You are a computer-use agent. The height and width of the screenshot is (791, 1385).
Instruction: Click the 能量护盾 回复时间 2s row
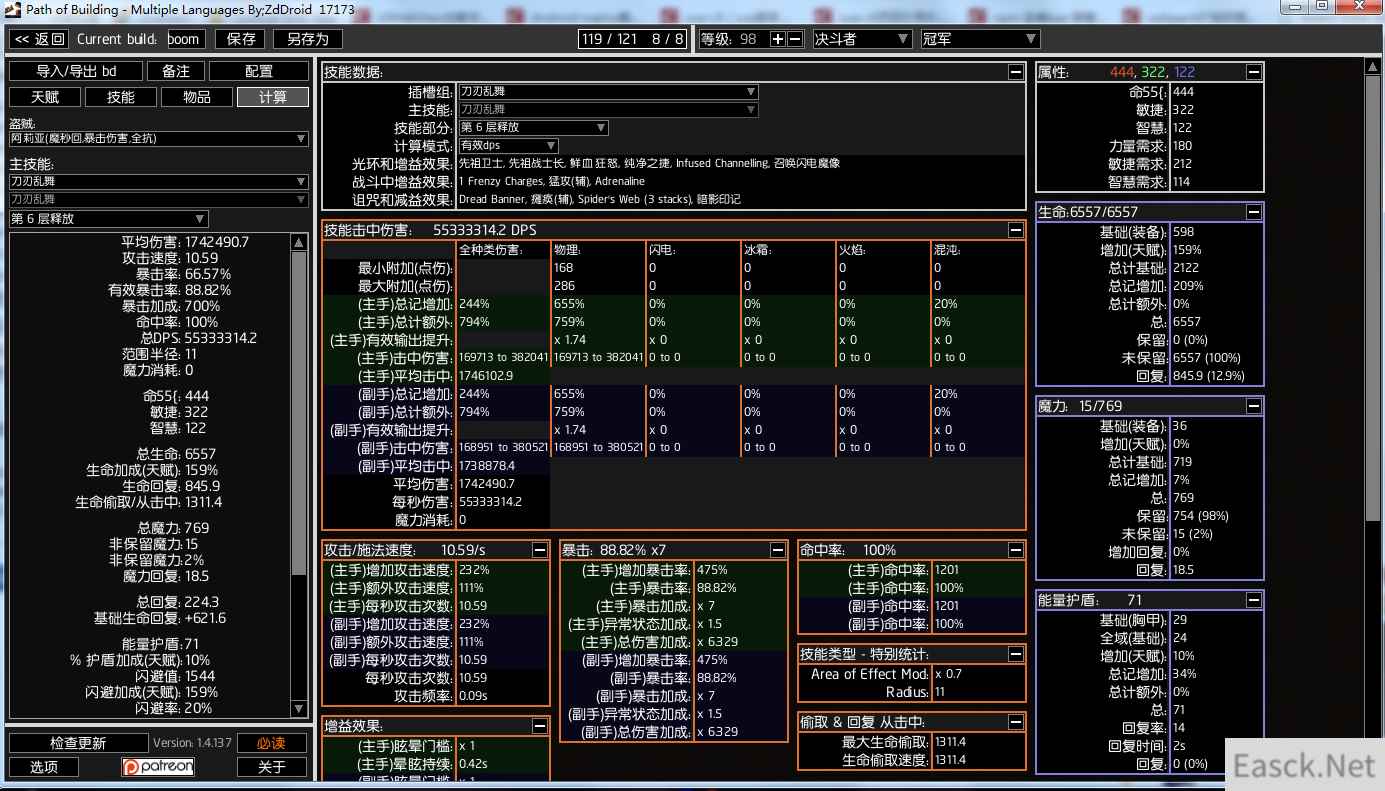coord(1150,746)
